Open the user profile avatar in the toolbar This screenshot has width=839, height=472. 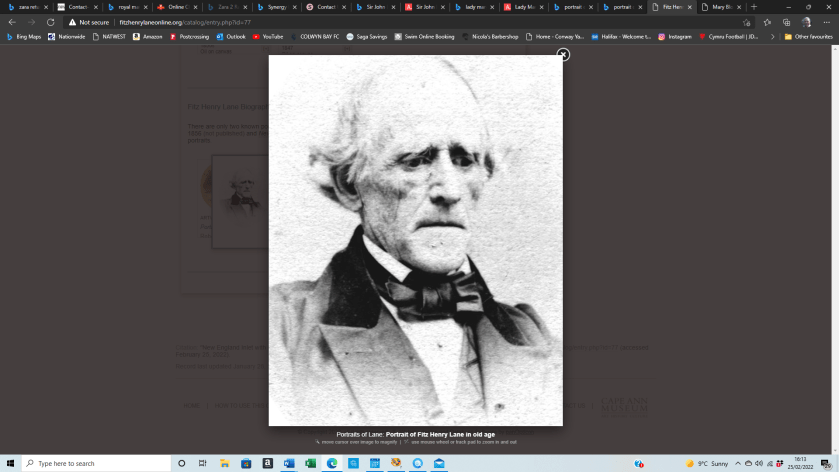click(x=806, y=22)
